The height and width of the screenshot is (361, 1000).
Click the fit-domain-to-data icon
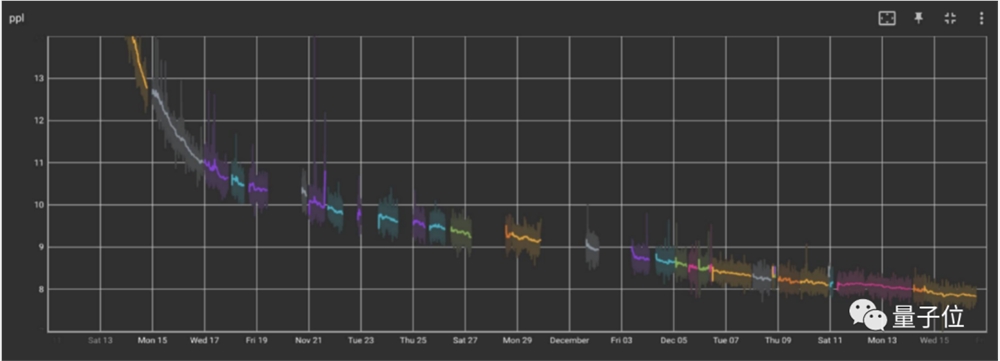(x=886, y=18)
